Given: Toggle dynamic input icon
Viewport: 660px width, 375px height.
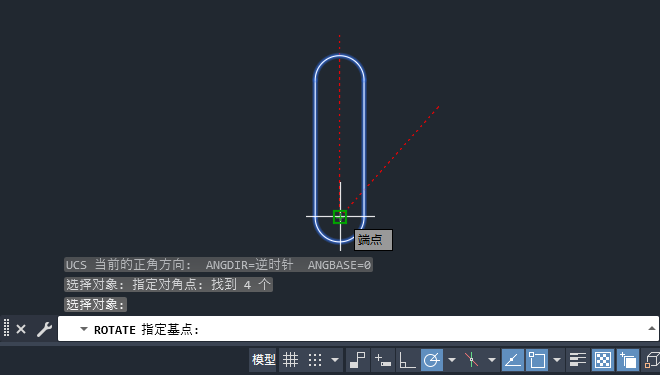Looking at the screenshot, I should 383,360.
